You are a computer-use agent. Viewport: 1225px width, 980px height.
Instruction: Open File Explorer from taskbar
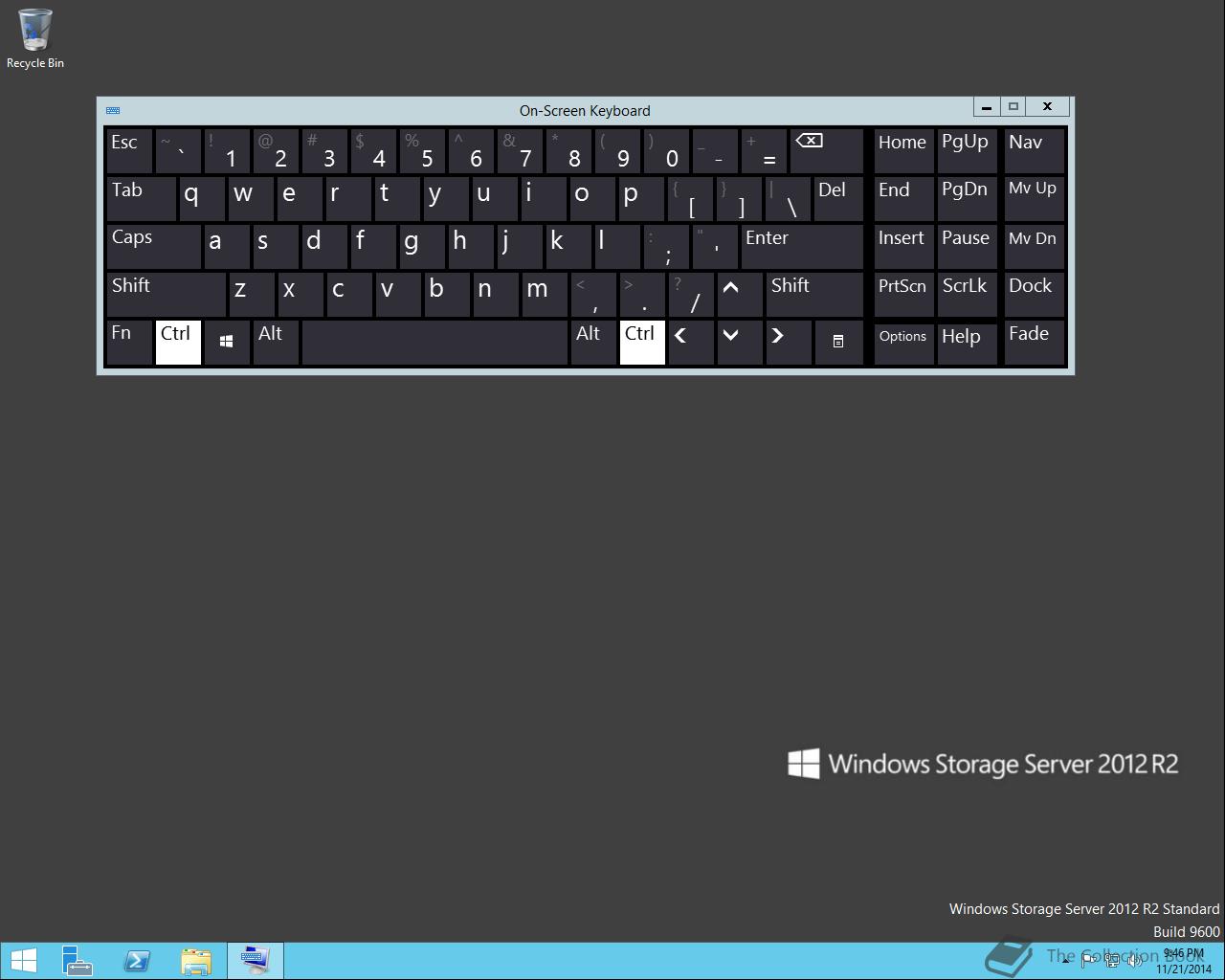(195, 961)
